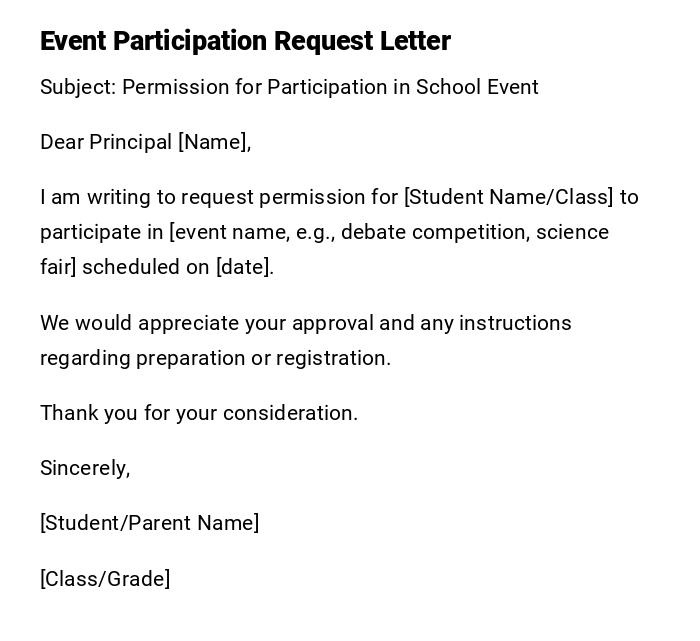Select the [Student/Parent Name] placeholder
This screenshot has height=641, width=700.
click(x=150, y=523)
